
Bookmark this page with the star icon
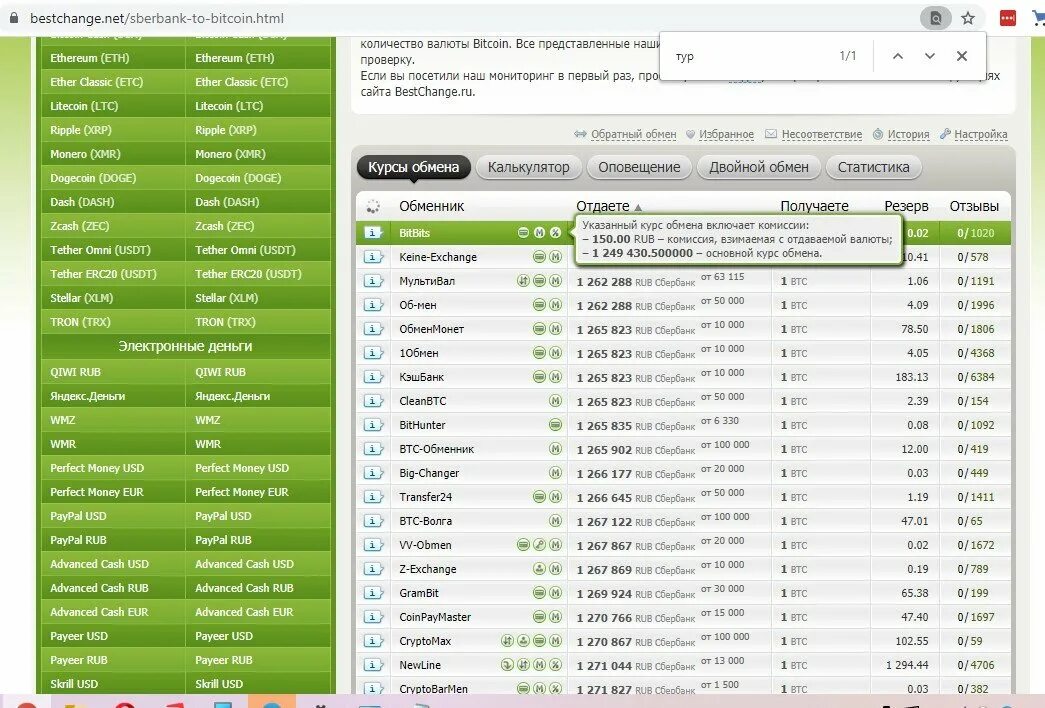(968, 18)
